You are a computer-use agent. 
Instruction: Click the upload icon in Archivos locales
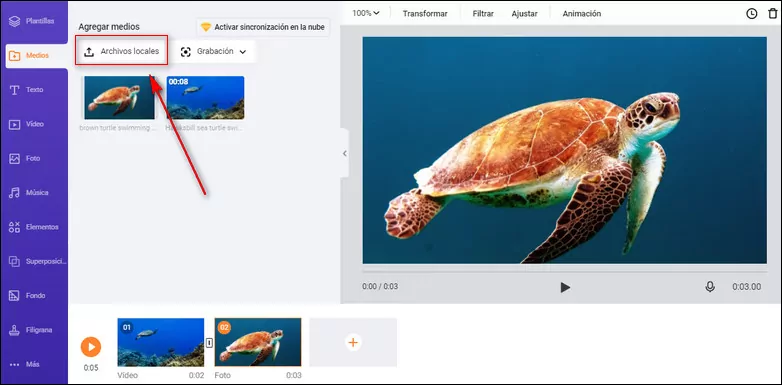point(89,51)
